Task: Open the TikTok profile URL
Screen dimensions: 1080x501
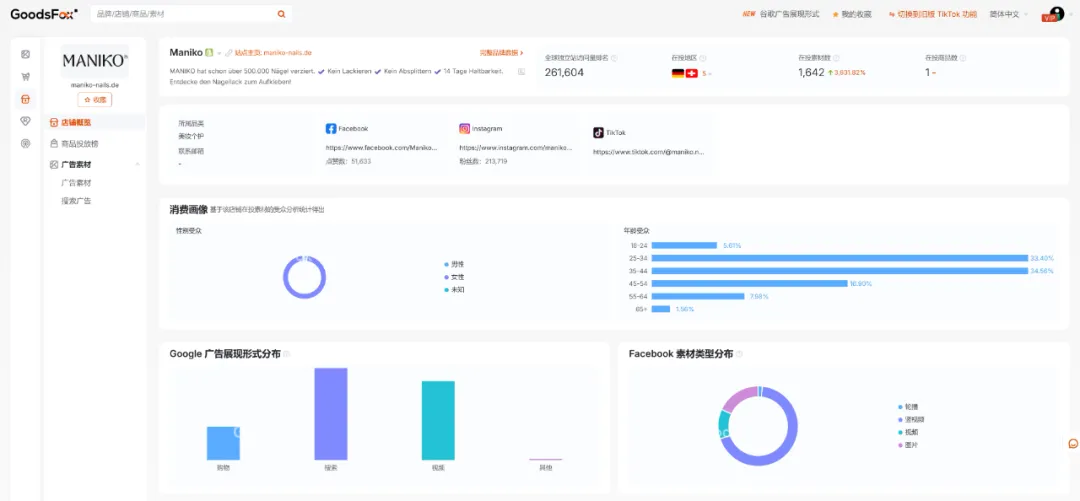Action: [648, 152]
